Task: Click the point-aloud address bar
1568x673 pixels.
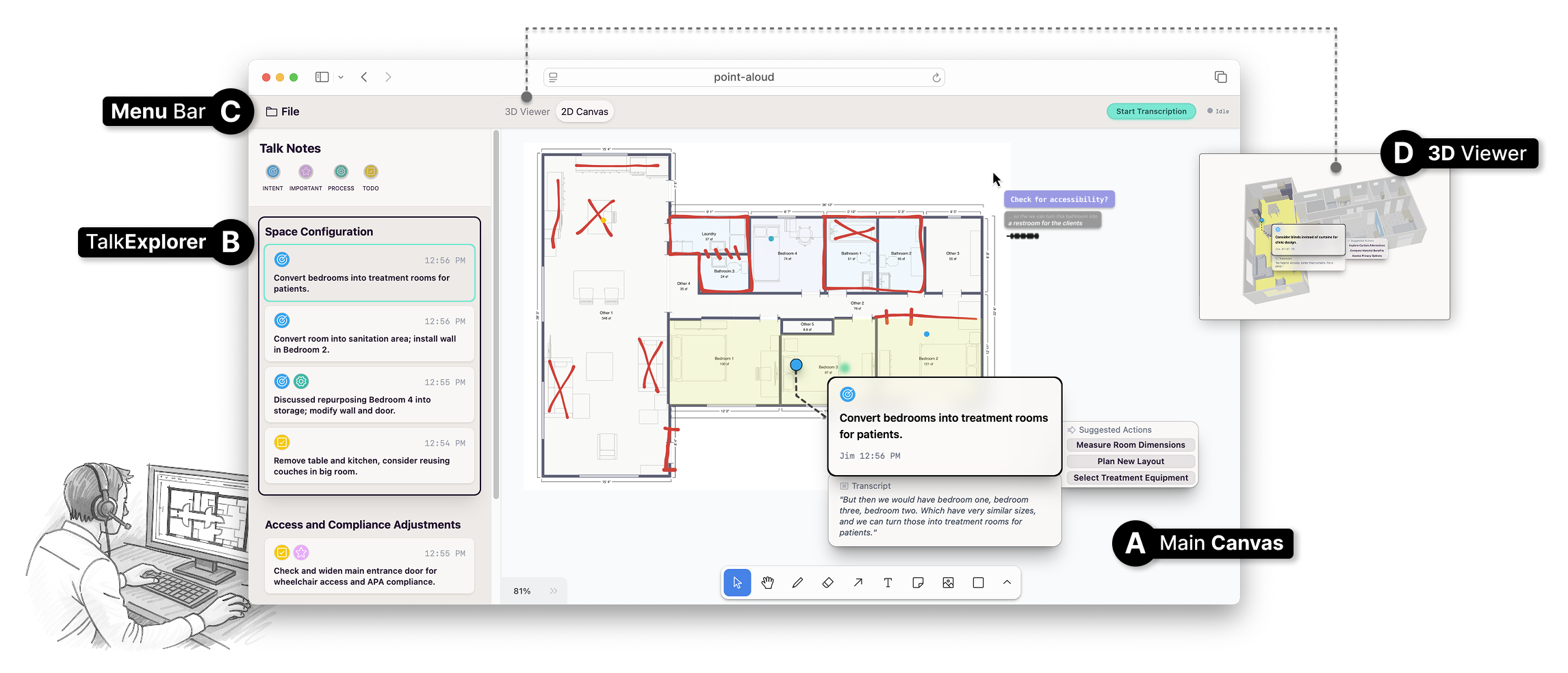Action: pos(744,77)
